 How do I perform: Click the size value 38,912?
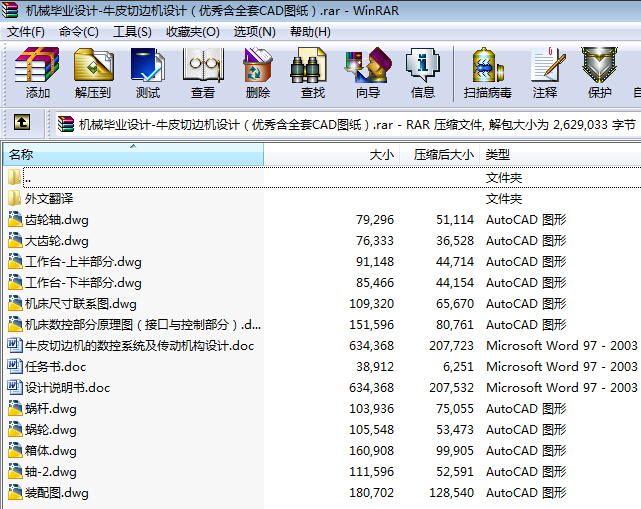click(x=375, y=367)
